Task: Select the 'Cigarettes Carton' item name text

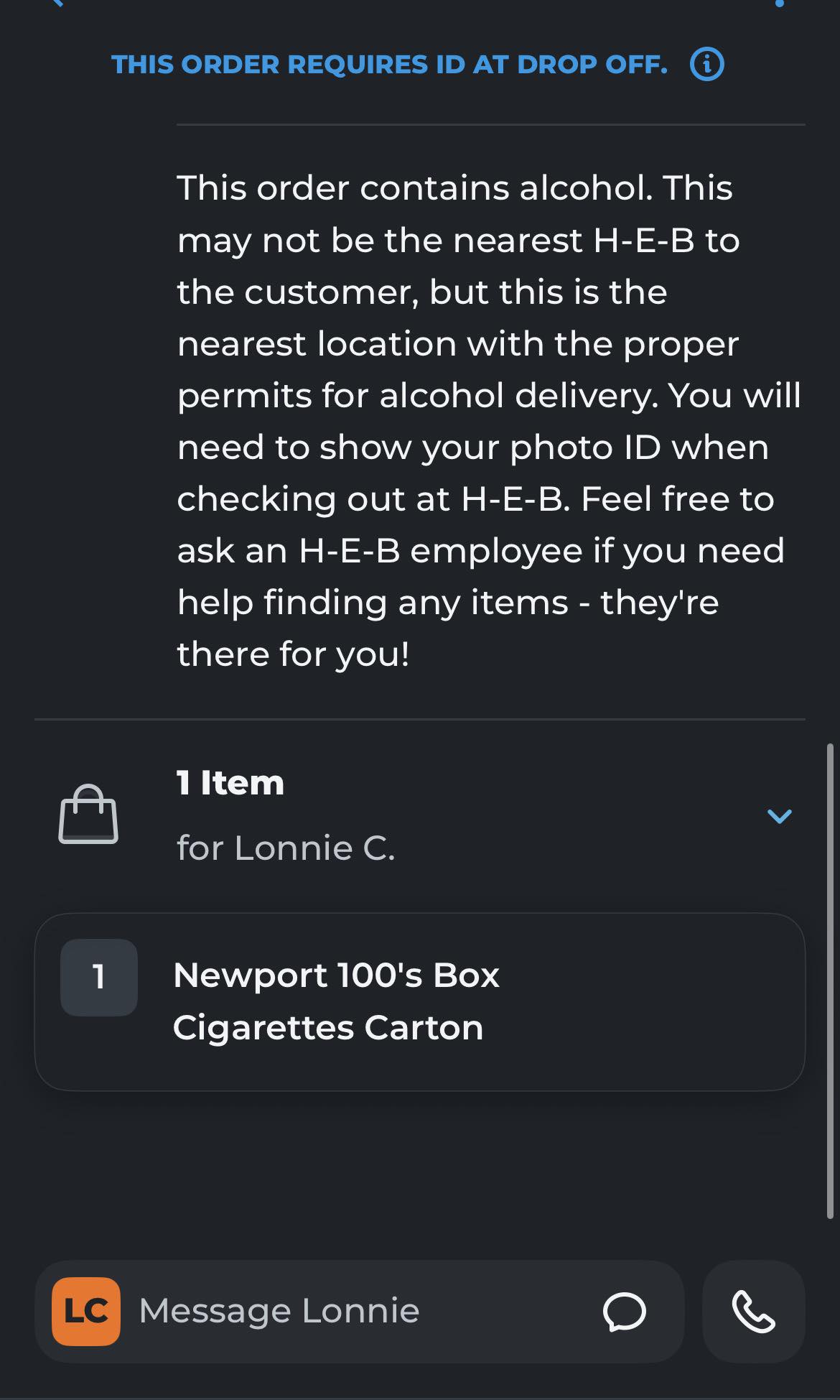Action: pos(328,1028)
